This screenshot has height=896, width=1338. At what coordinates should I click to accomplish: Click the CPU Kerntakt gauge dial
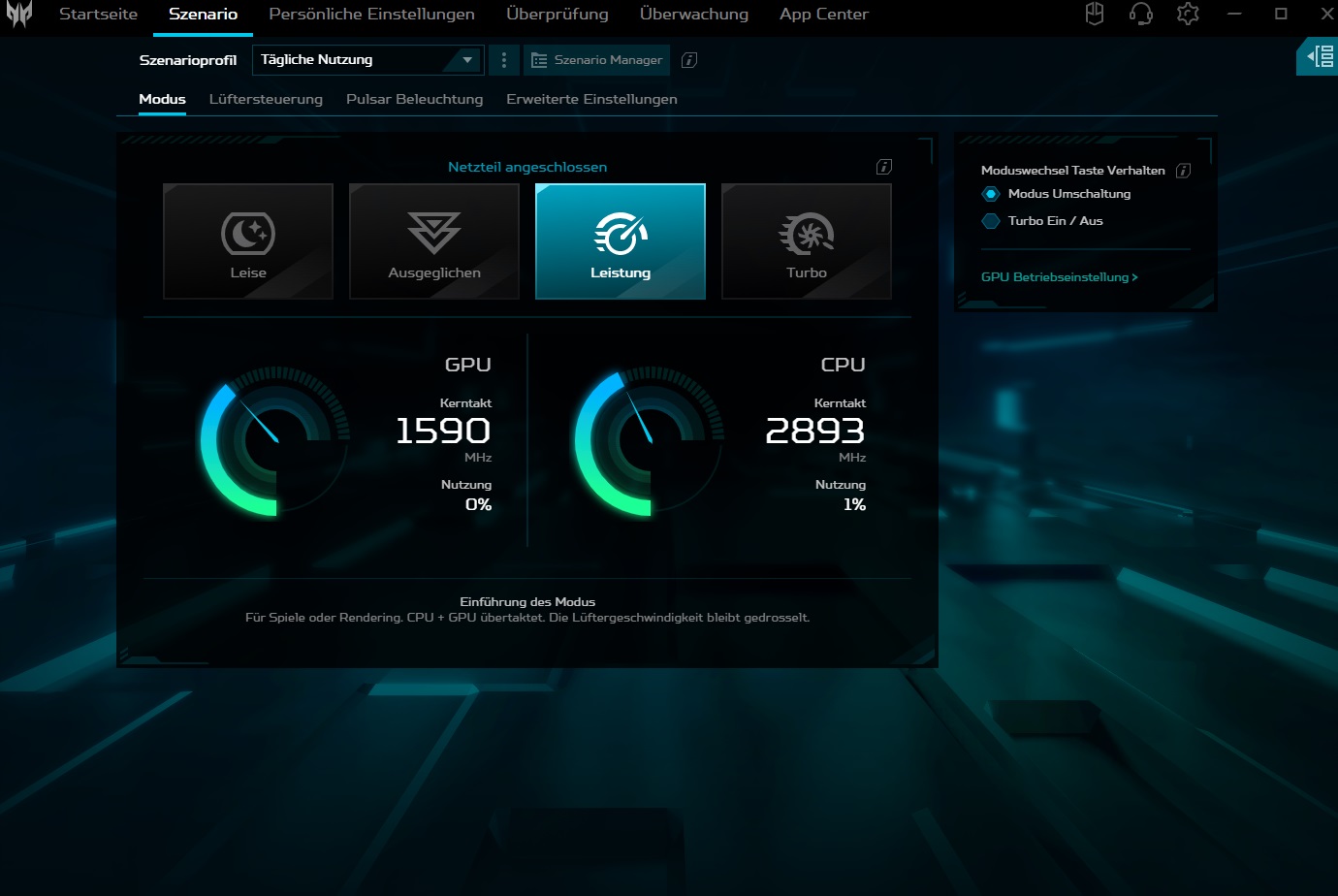pos(649,442)
